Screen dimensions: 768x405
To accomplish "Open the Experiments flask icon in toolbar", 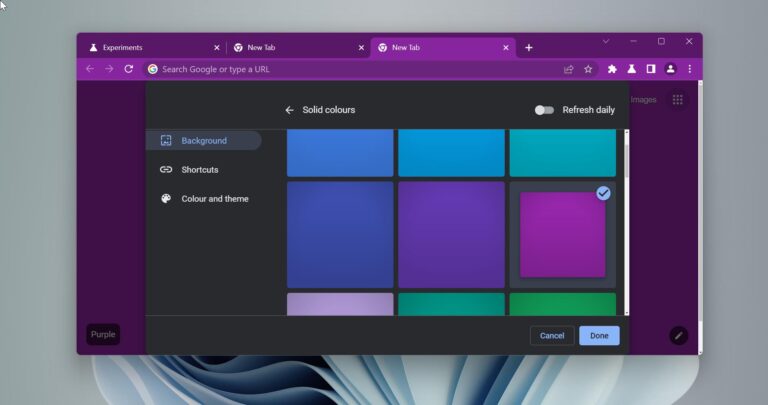I will pos(631,69).
